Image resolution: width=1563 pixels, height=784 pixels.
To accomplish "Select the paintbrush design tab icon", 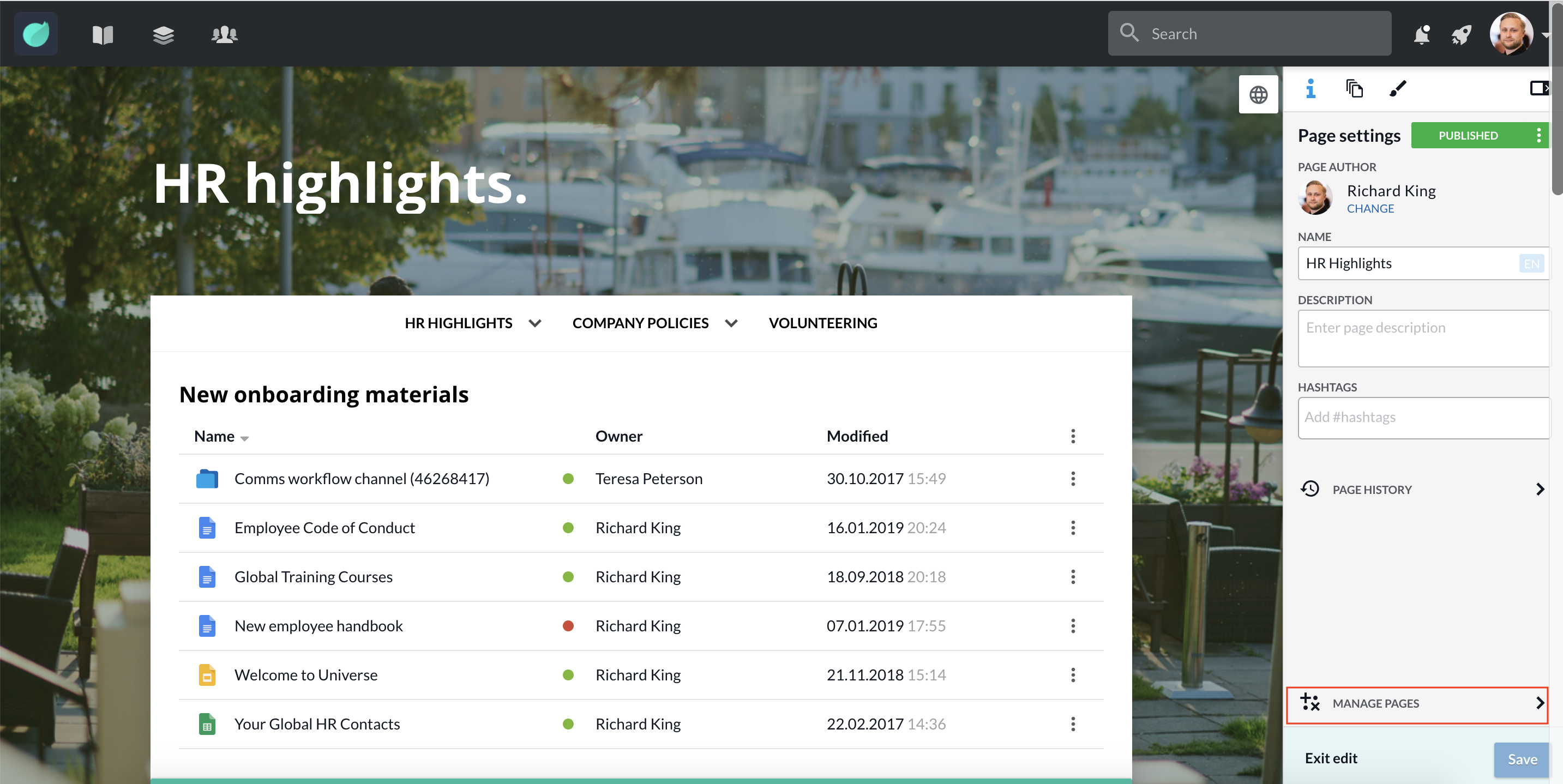I will 1397,89.
